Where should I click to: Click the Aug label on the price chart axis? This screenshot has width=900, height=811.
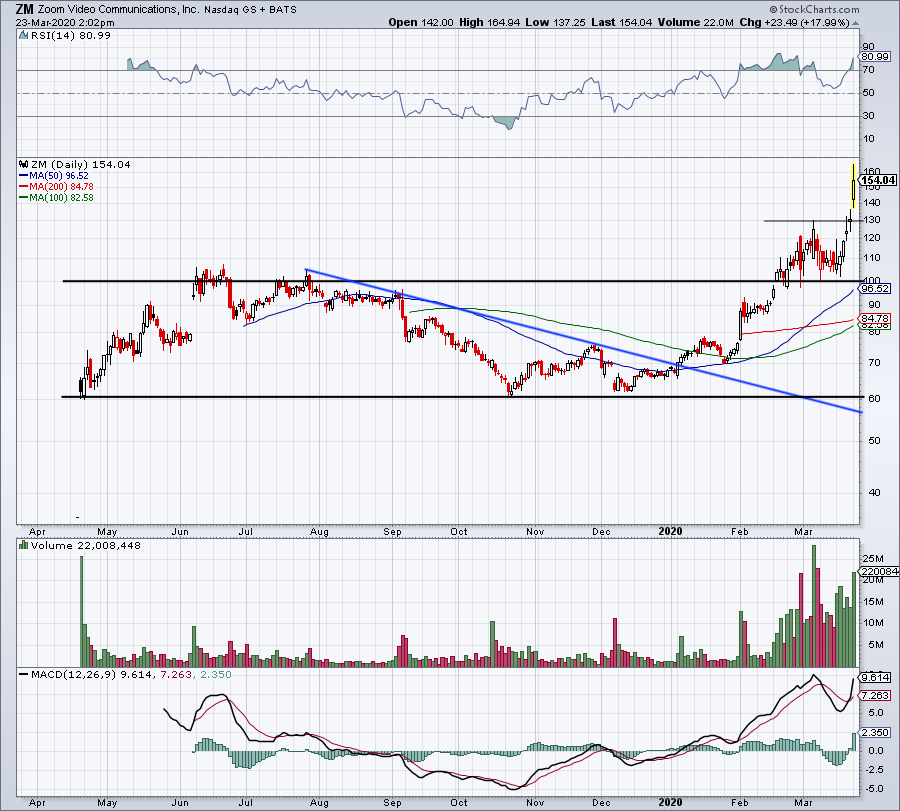pos(319,531)
